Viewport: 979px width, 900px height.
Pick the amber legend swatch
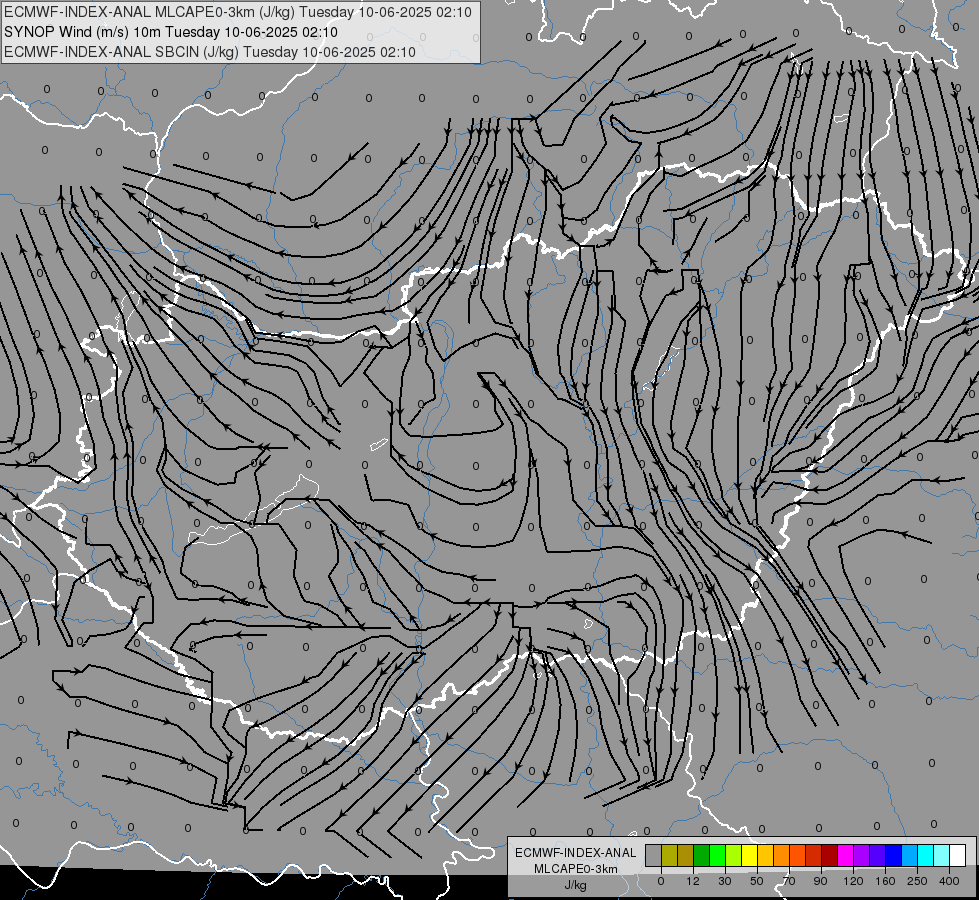(765, 855)
